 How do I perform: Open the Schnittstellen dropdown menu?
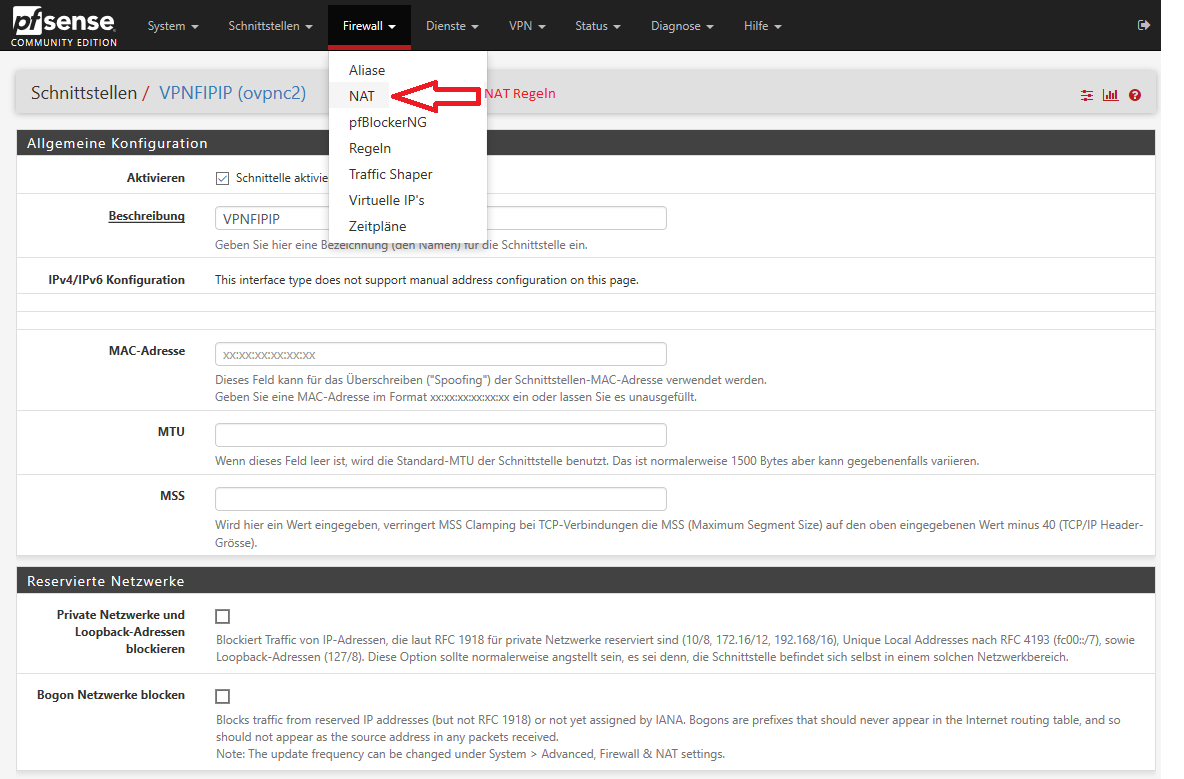[x=270, y=26]
